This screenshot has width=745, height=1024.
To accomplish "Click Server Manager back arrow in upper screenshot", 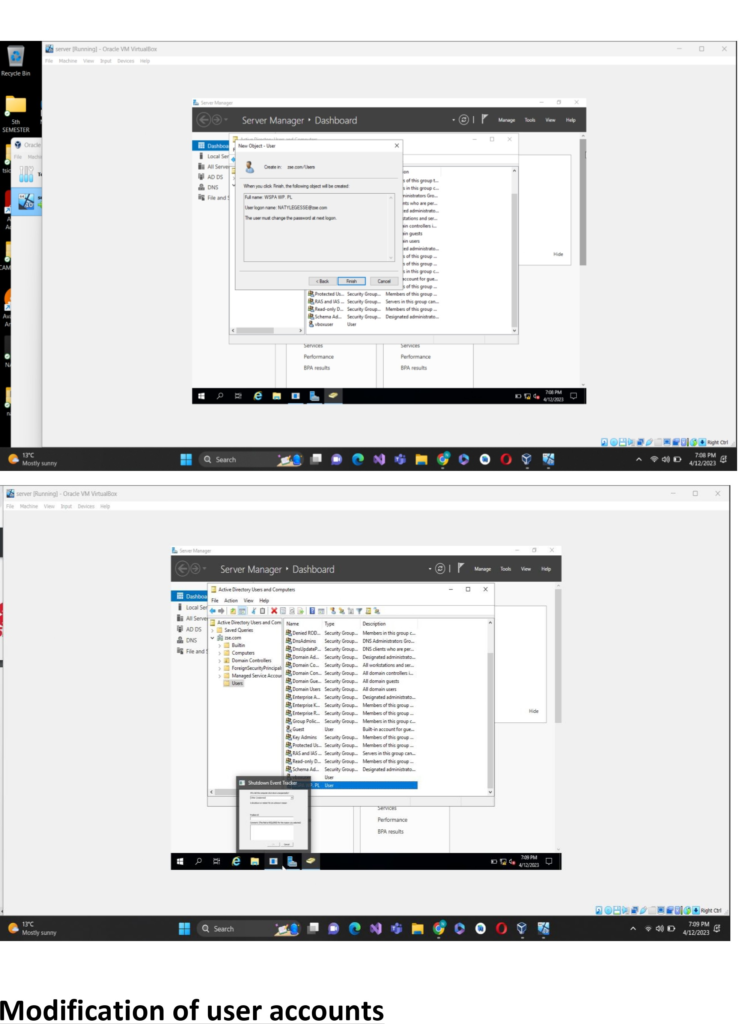I will click(x=203, y=120).
